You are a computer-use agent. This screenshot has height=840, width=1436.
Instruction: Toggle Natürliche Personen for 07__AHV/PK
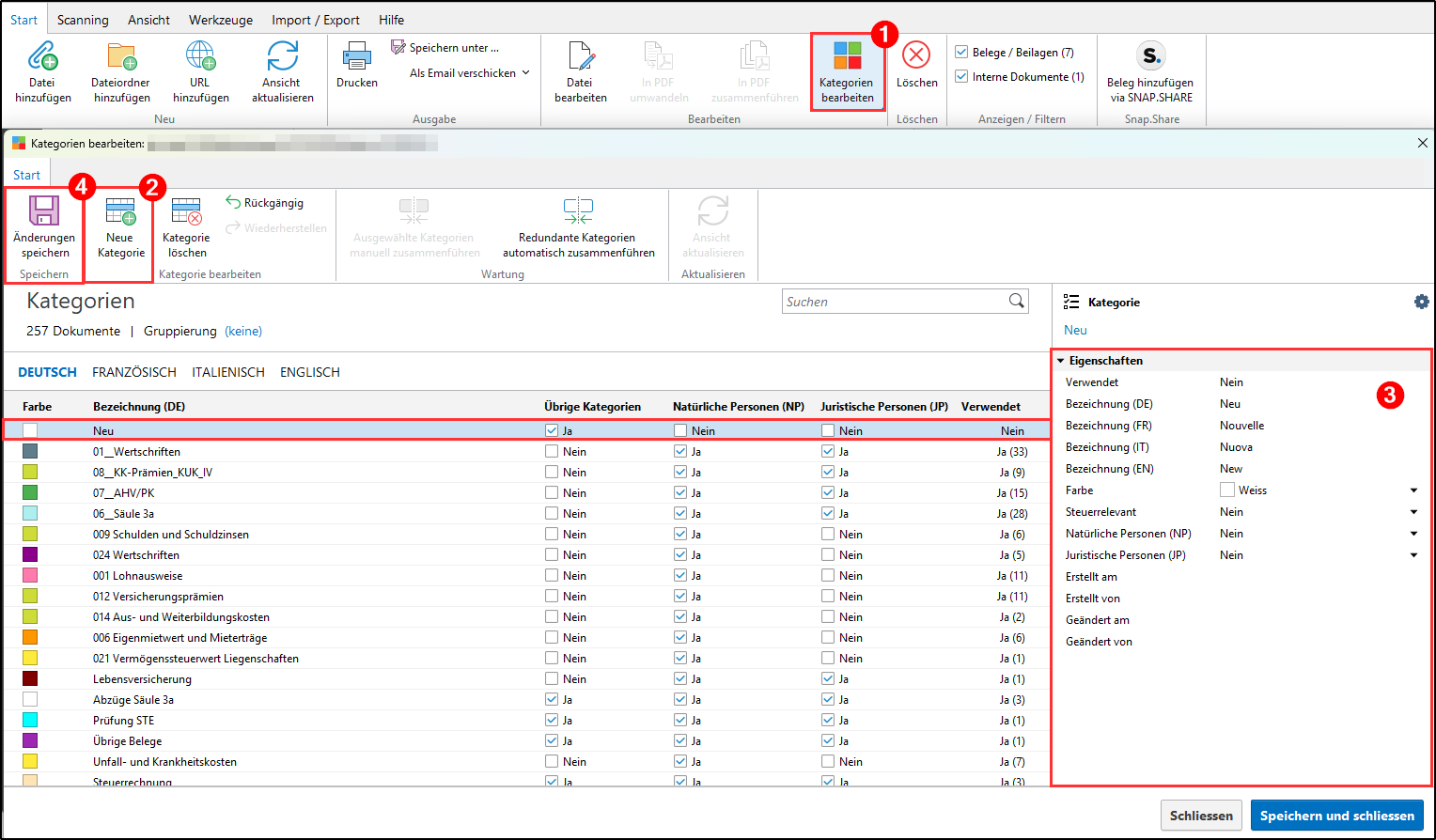click(x=680, y=492)
